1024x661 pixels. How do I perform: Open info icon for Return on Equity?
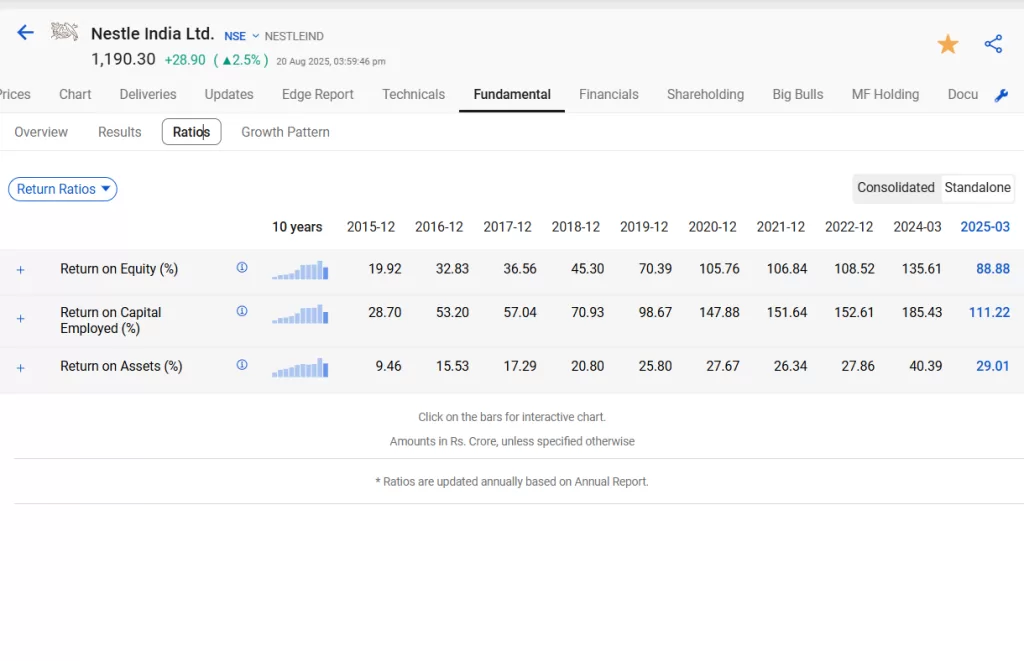point(242,267)
